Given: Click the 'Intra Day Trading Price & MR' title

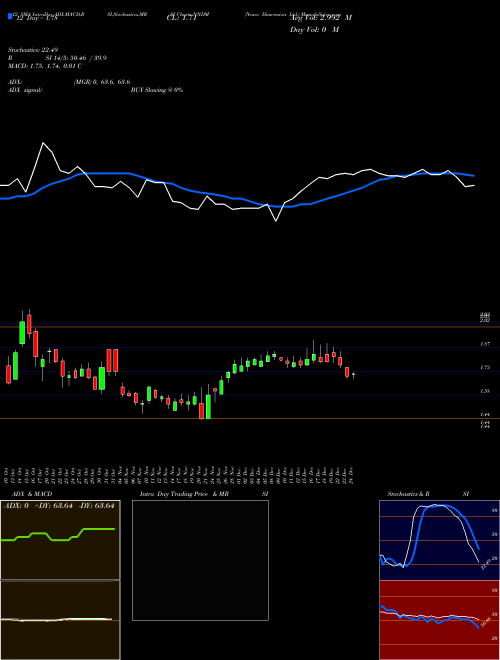Looking at the screenshot, I should coord(185,494).
